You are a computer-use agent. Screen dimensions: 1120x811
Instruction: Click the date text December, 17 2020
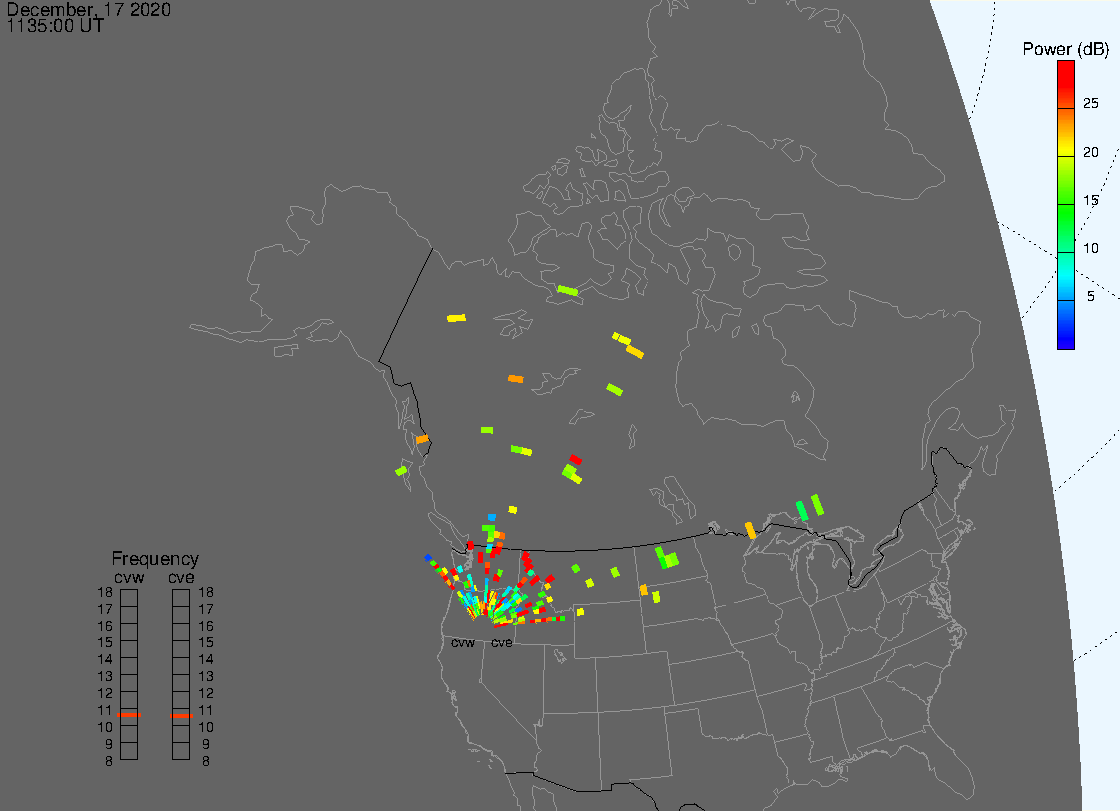coord(89,9)
